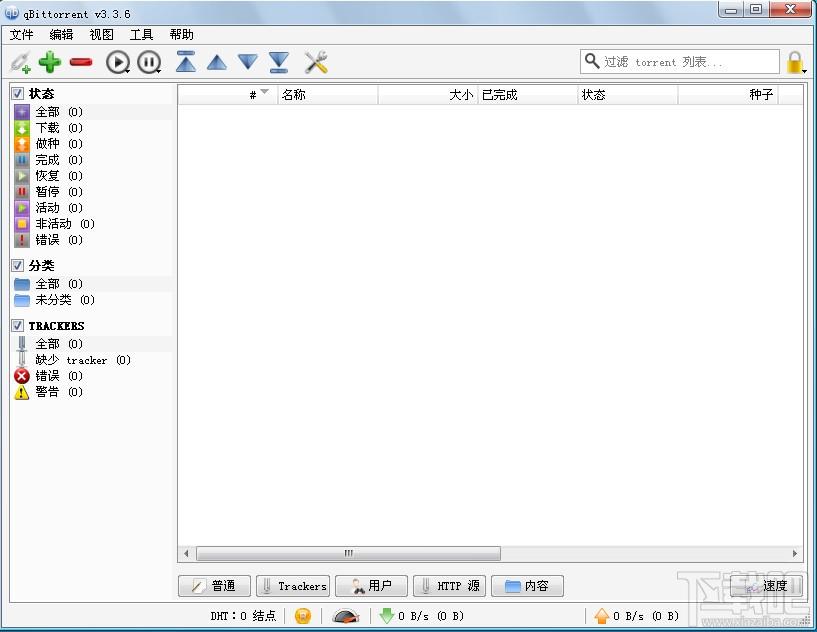Switch to the 速度 tab

click(x=766, y=586)
